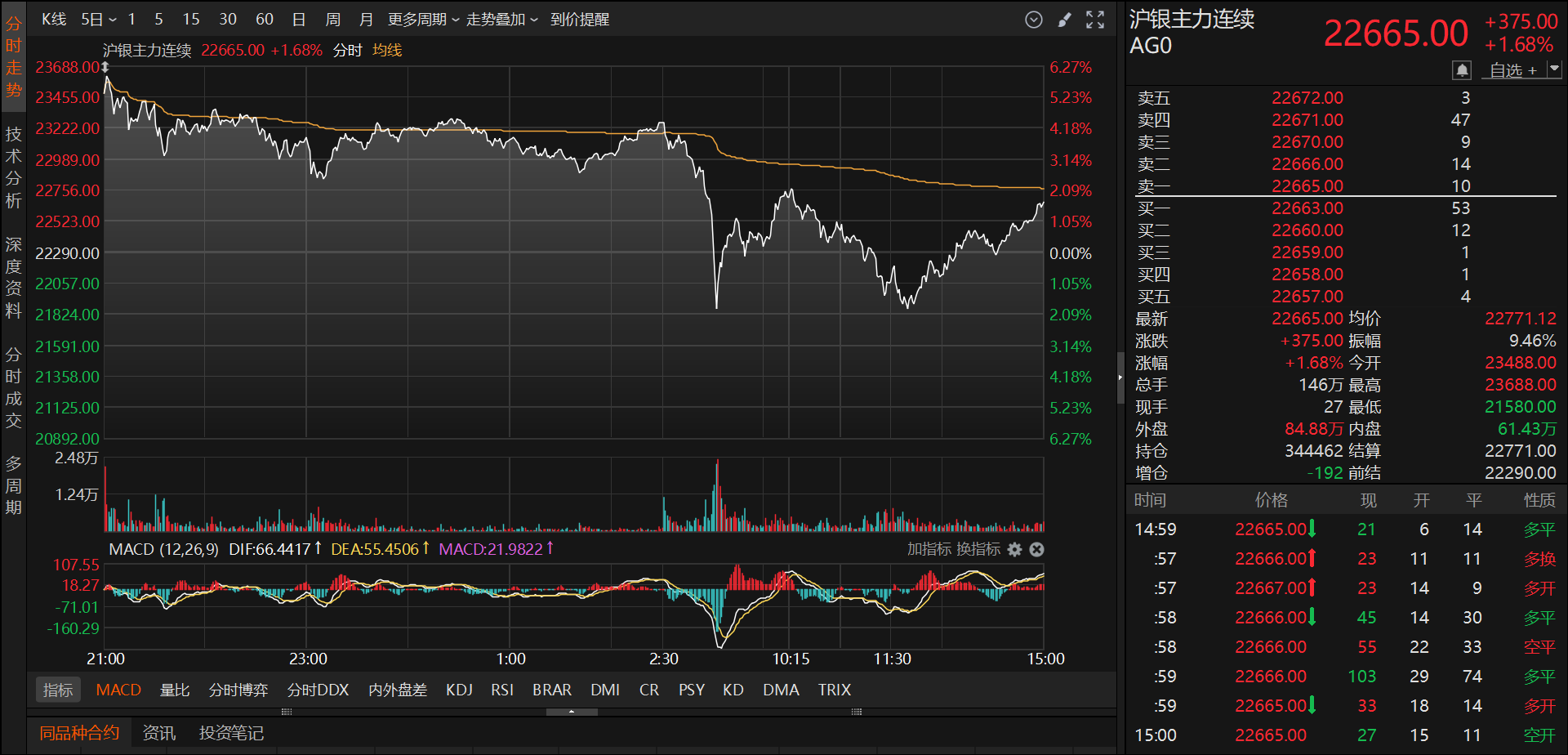Click the 15:00 trade row in the tick list
The image size is (1568, 755).
pyautogui.click(x=1345, y=735)
